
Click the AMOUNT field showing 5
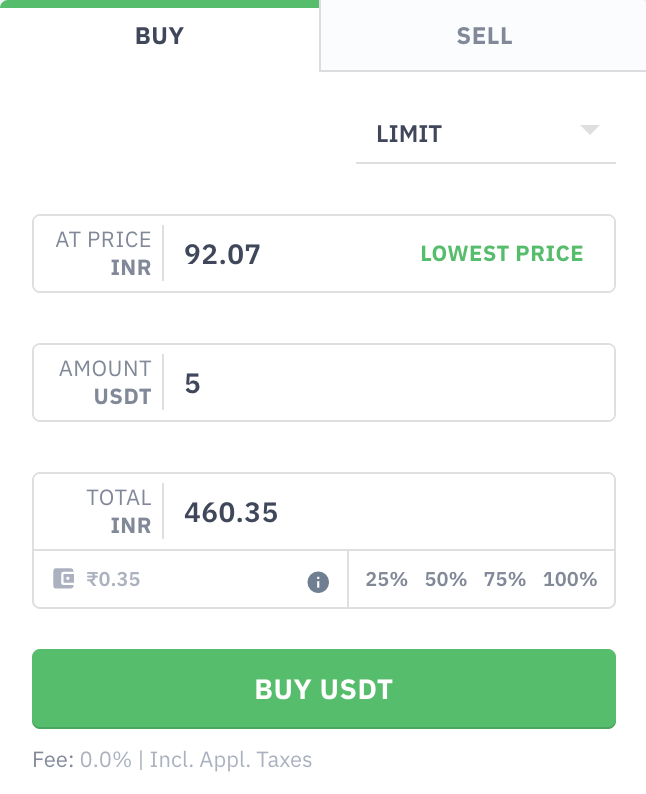(x=388, y=383)
